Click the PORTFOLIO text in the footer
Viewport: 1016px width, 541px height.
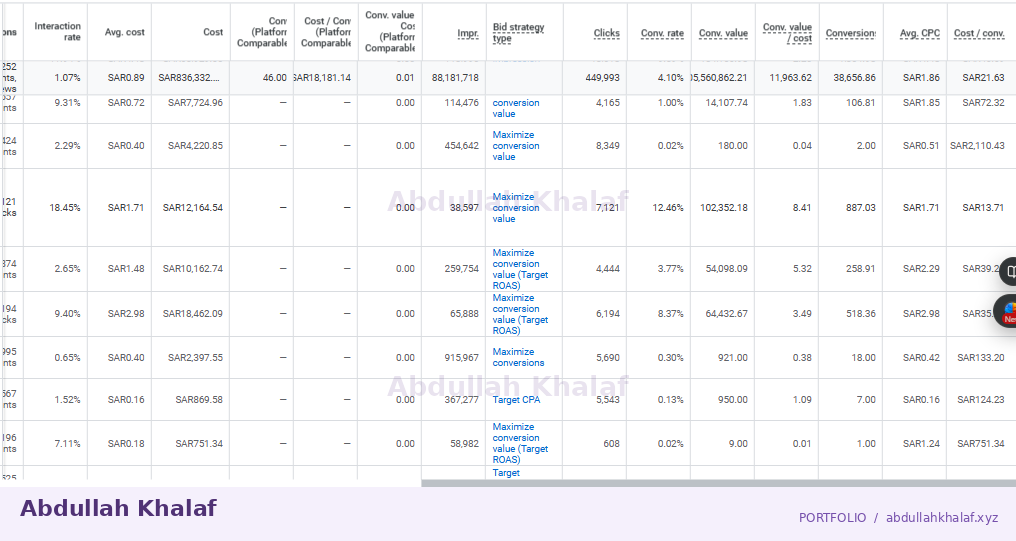pyautogui.click(x=832, y=518)
